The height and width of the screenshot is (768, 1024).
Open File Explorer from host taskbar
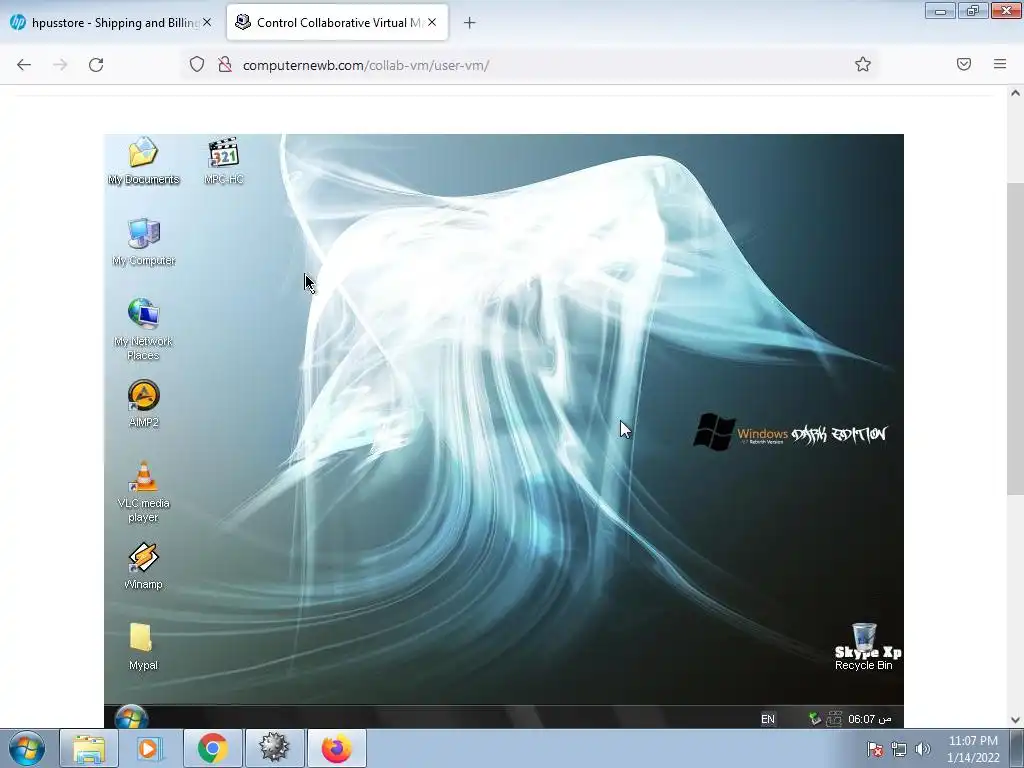89,748
